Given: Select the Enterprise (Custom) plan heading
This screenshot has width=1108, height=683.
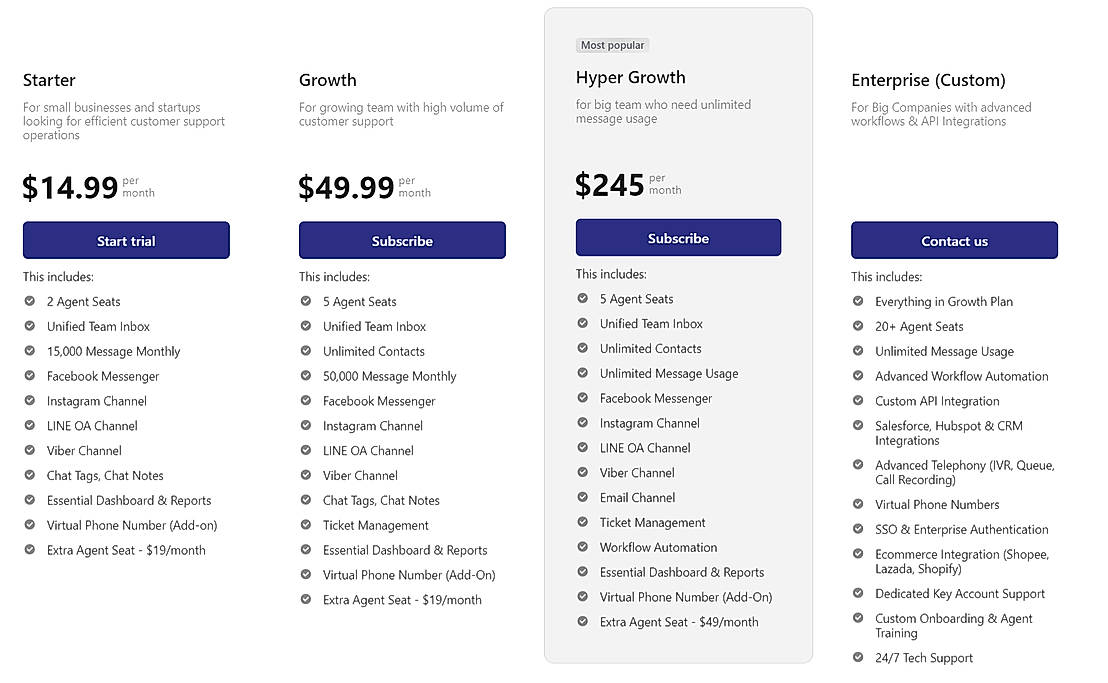Looking at the screenshot, I should pyautogui.click(x=928, y=80).
